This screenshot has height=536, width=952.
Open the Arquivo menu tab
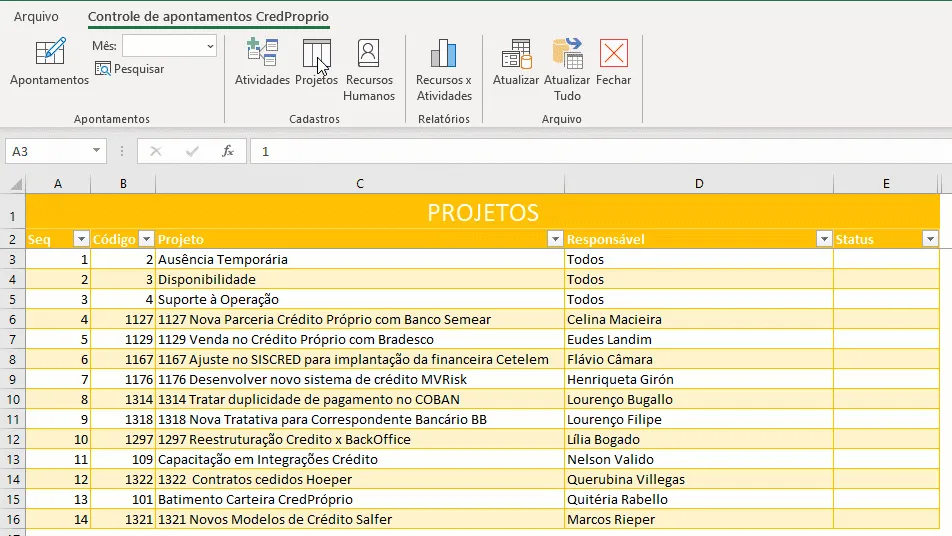(x=36, y=16)
